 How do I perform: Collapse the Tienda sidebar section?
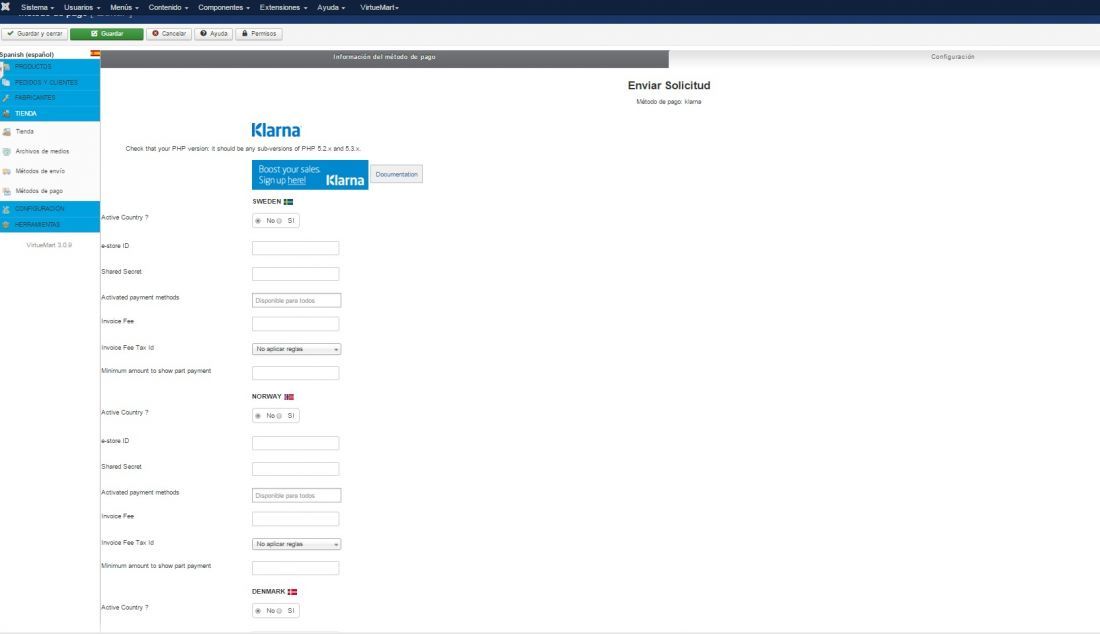(50, 113)
